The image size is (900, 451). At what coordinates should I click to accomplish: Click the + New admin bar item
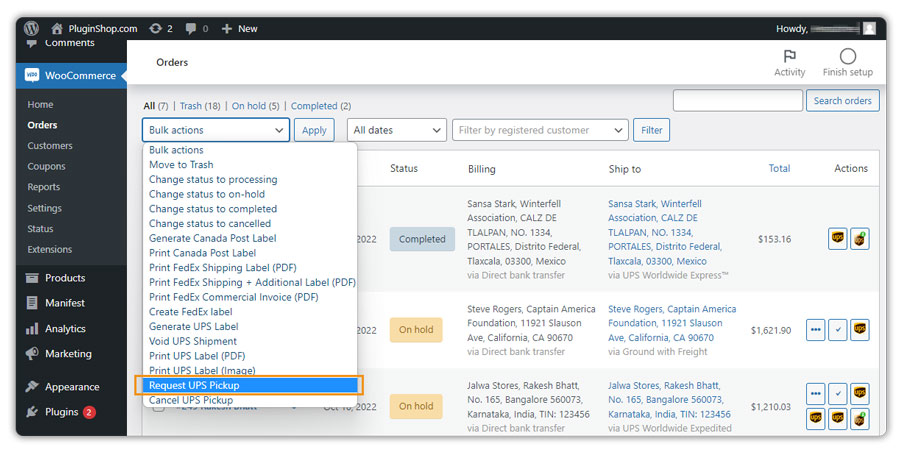239,28
